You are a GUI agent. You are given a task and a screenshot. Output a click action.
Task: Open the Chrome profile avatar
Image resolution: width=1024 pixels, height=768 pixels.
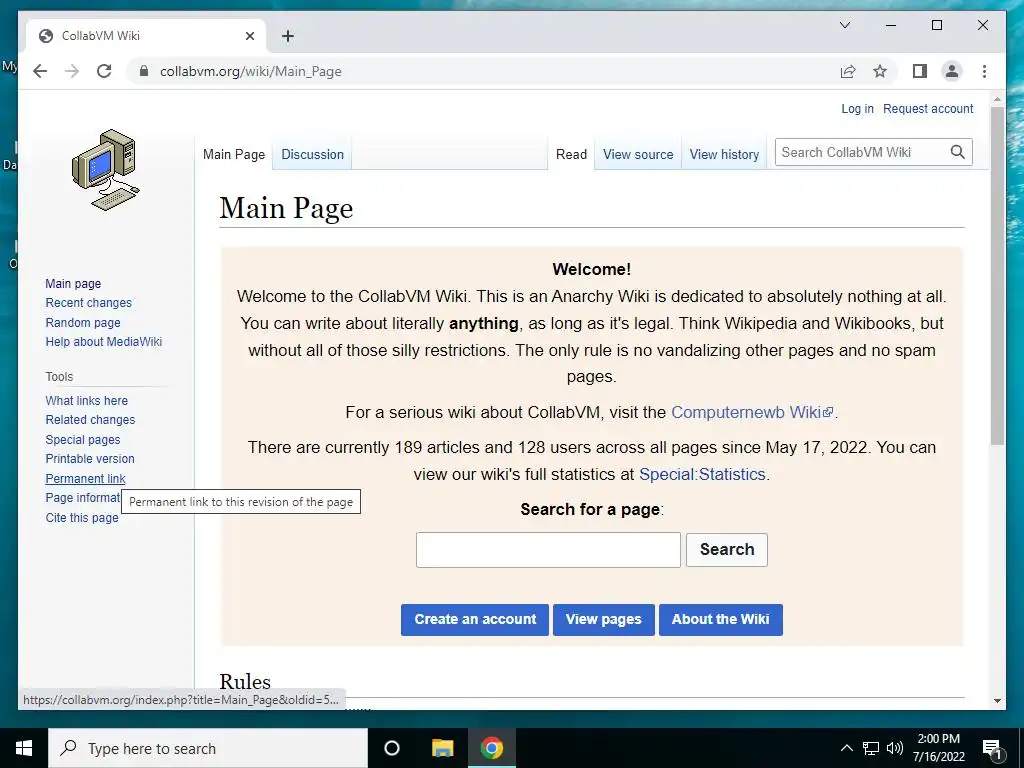(952, 71)
